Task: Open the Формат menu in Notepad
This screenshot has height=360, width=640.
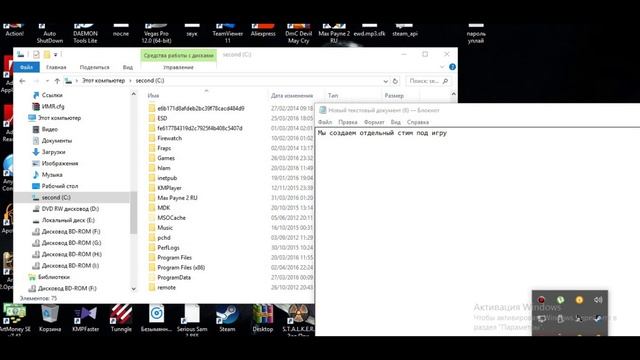Action: (374, 122)
